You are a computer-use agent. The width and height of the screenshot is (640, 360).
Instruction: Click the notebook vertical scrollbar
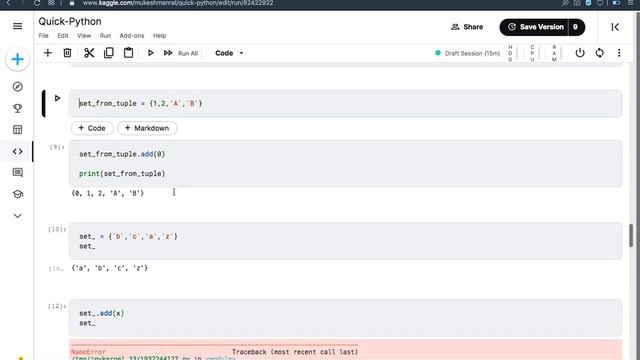pos(631,236)
